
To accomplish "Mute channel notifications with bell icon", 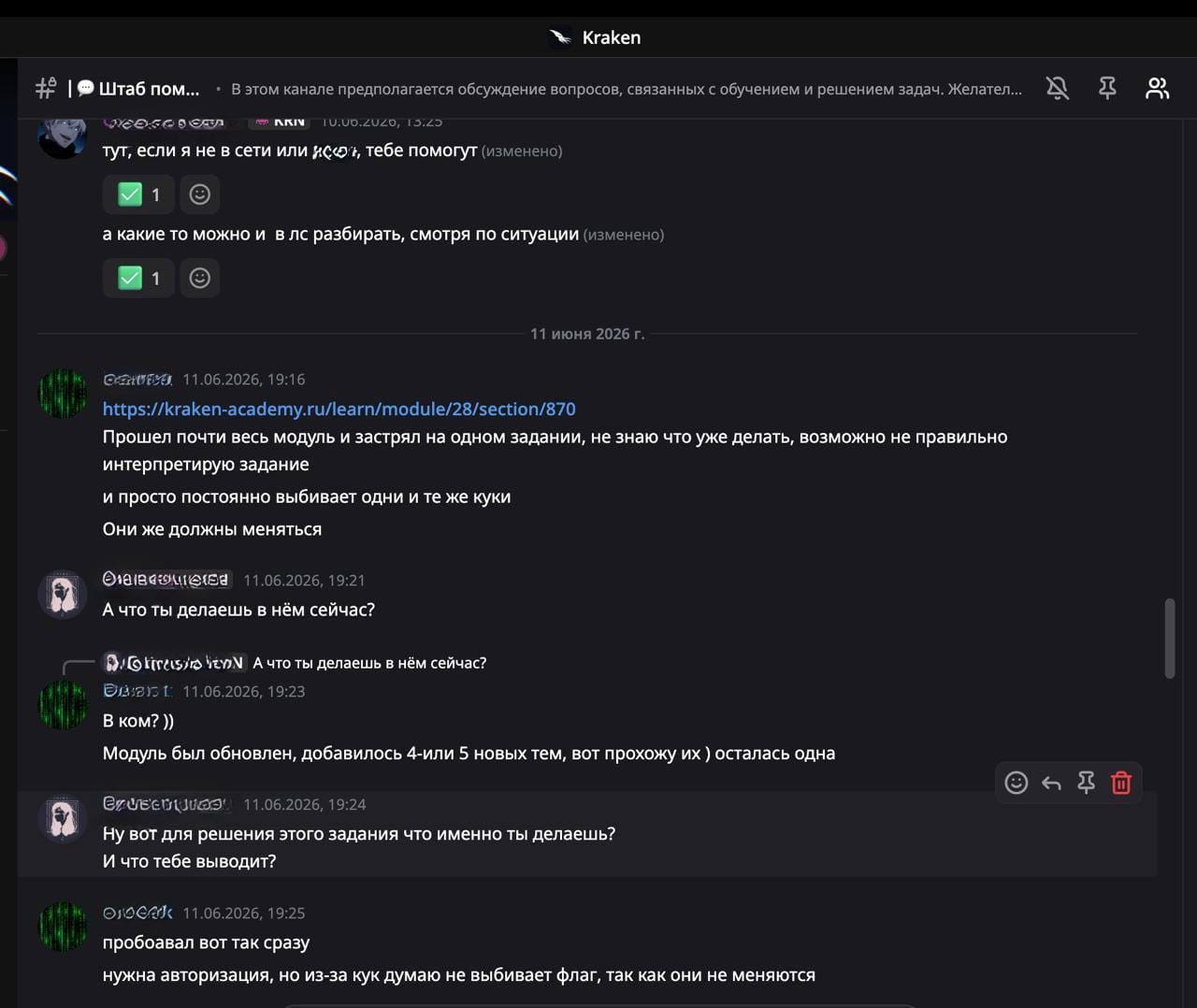I will [1058, 88].
